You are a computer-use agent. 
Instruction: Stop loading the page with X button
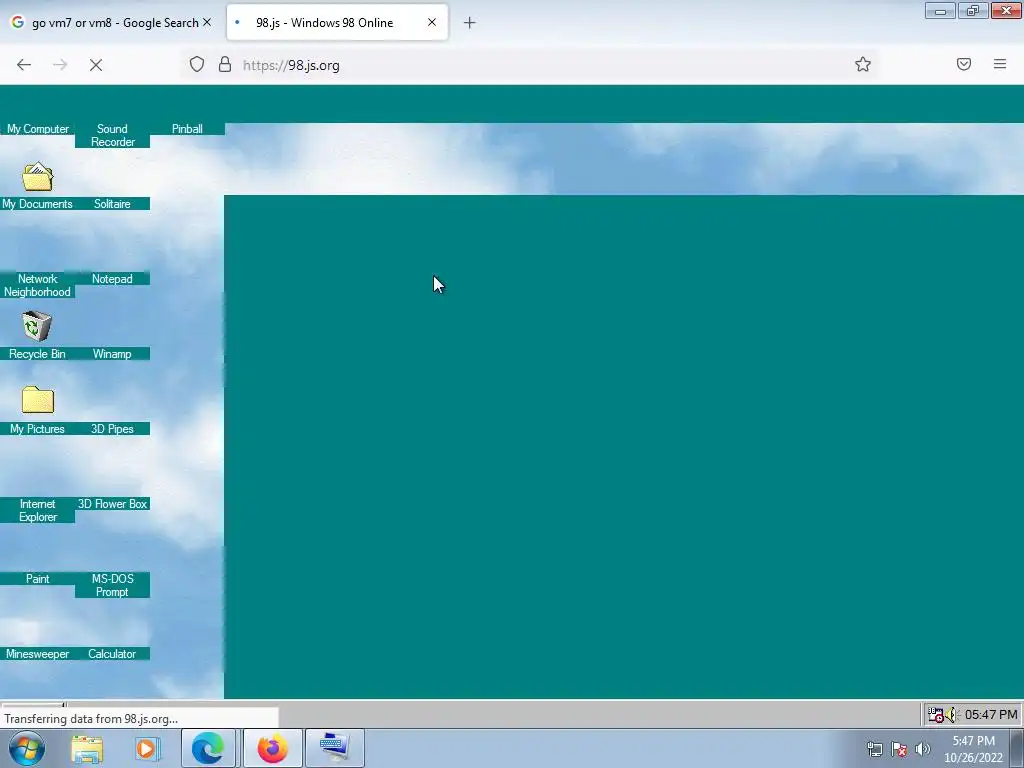pos(96,65)
